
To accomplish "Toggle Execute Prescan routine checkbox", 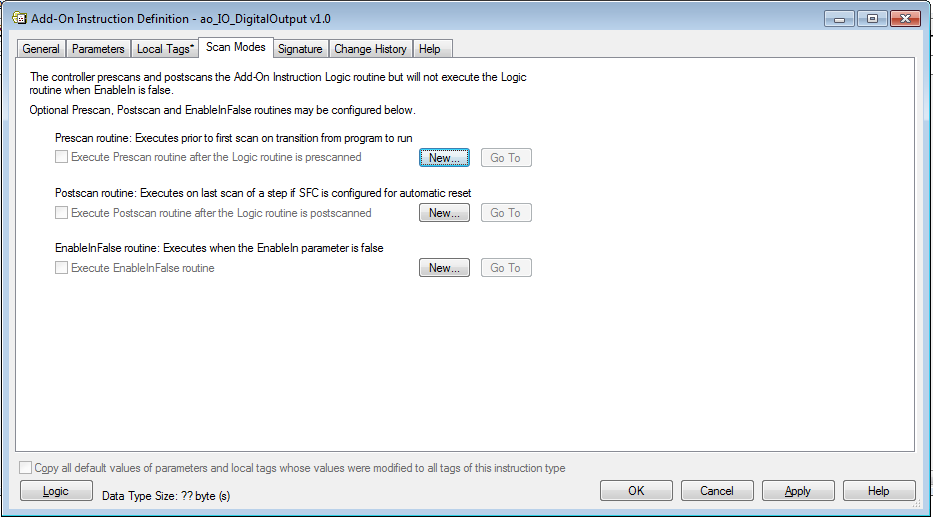I will click(x=61, y=157).
